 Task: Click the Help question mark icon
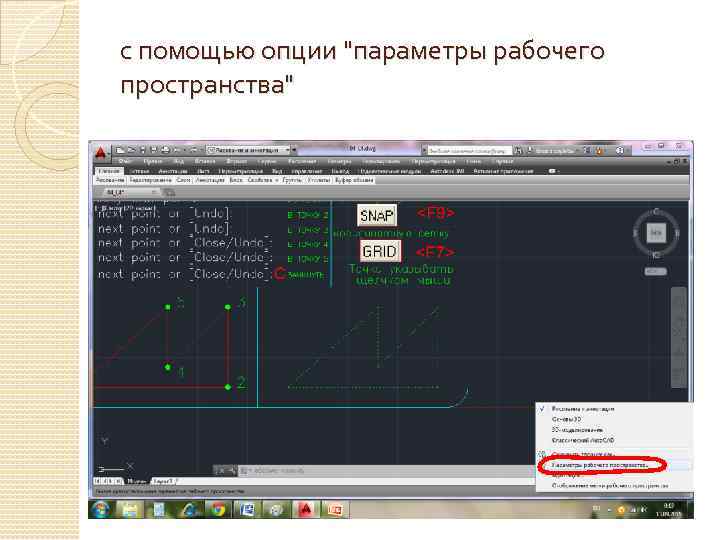619,150
